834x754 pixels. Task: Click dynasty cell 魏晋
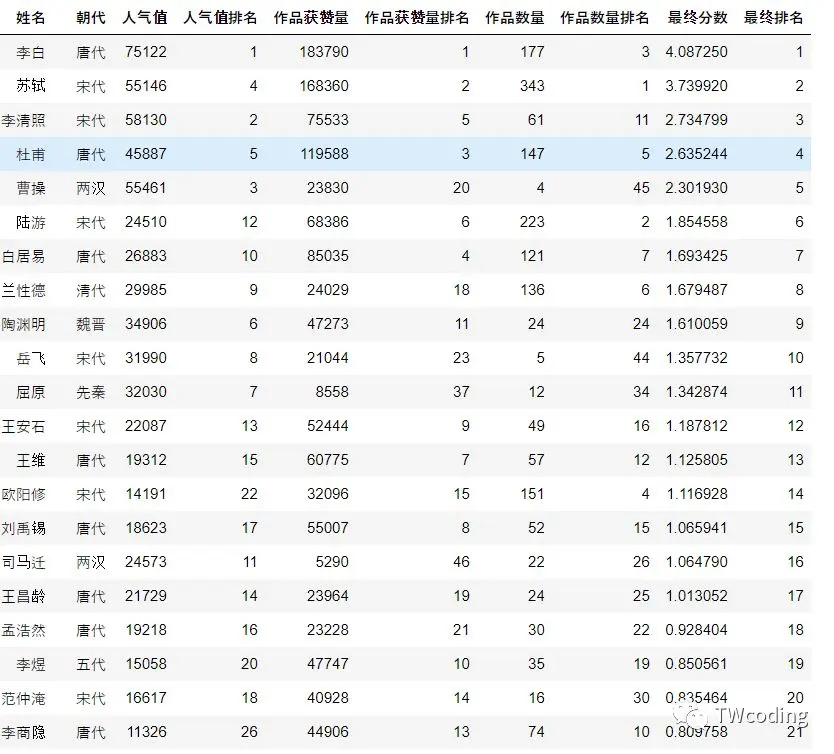pyautogui.click(x=90, y=324)
